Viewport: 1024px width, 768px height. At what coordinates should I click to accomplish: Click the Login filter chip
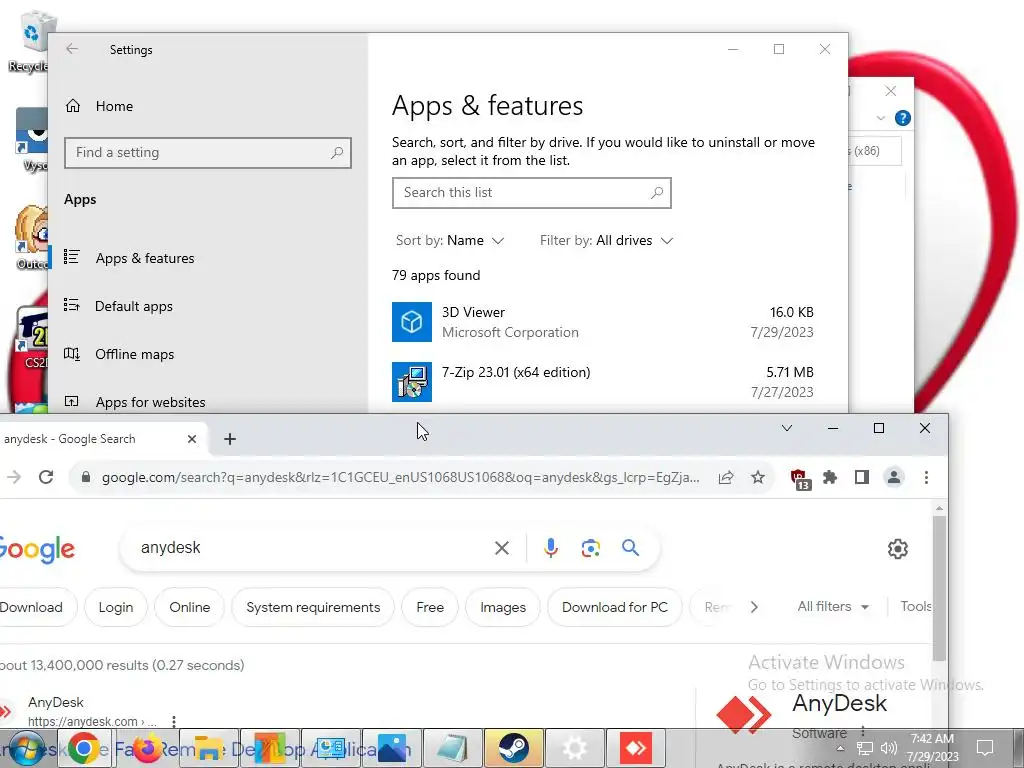(116, 607)
